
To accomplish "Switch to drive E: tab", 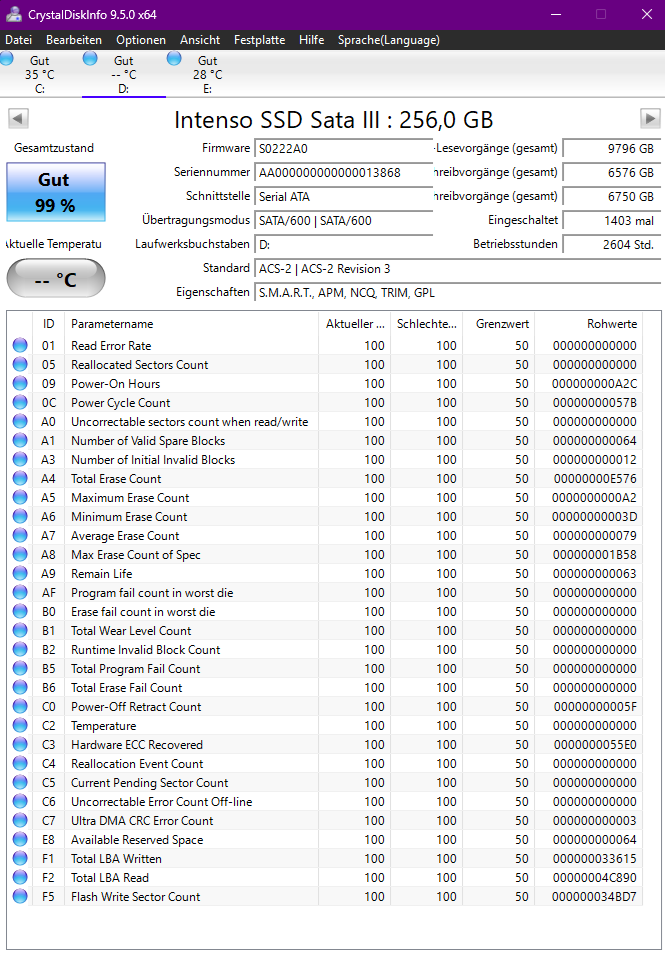I will click(x=207, y=74).
